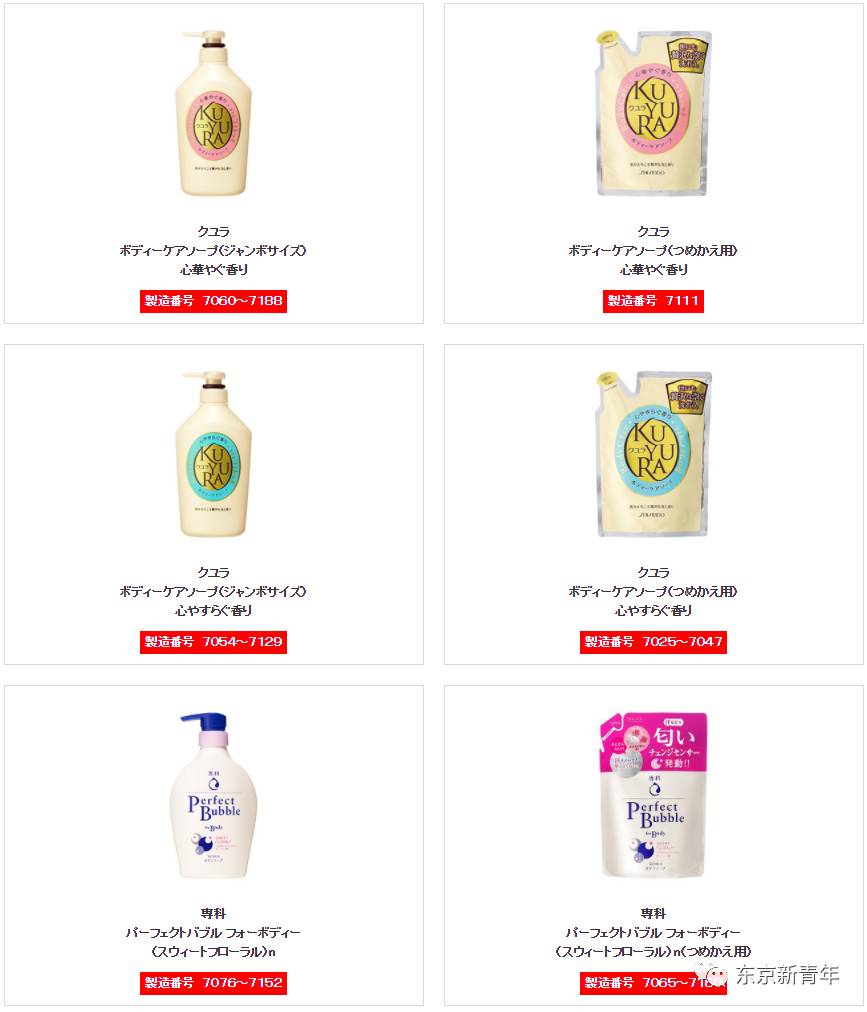The width and height of the screenshot is (867, 1012).
Task: Select the red lot number 7060~7188 badge
Action: click(x=213, y=301)
